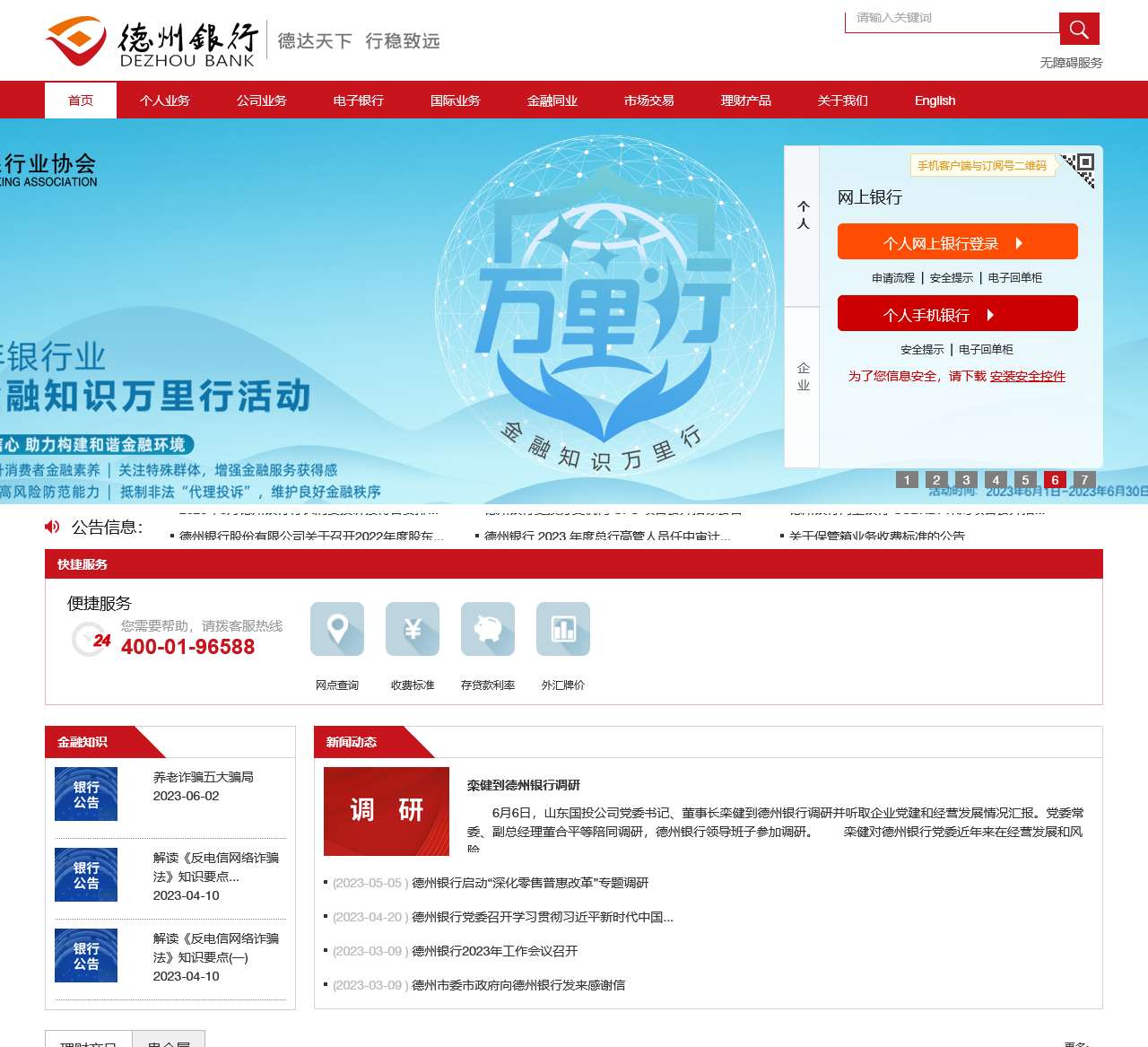Go to the 首页 home tab
This screenshot has height=1047, width=1148.
coord(81,100)
